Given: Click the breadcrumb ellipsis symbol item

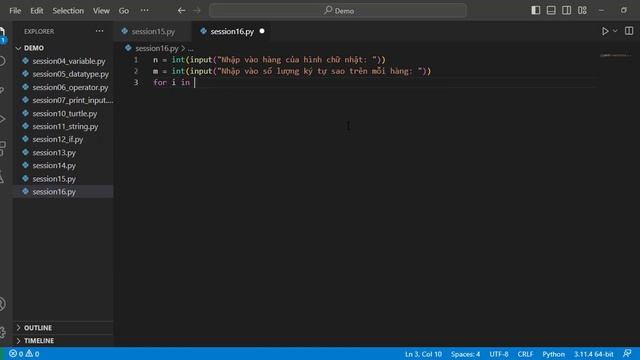Looking at the screenshot, I should coord(191,49).
